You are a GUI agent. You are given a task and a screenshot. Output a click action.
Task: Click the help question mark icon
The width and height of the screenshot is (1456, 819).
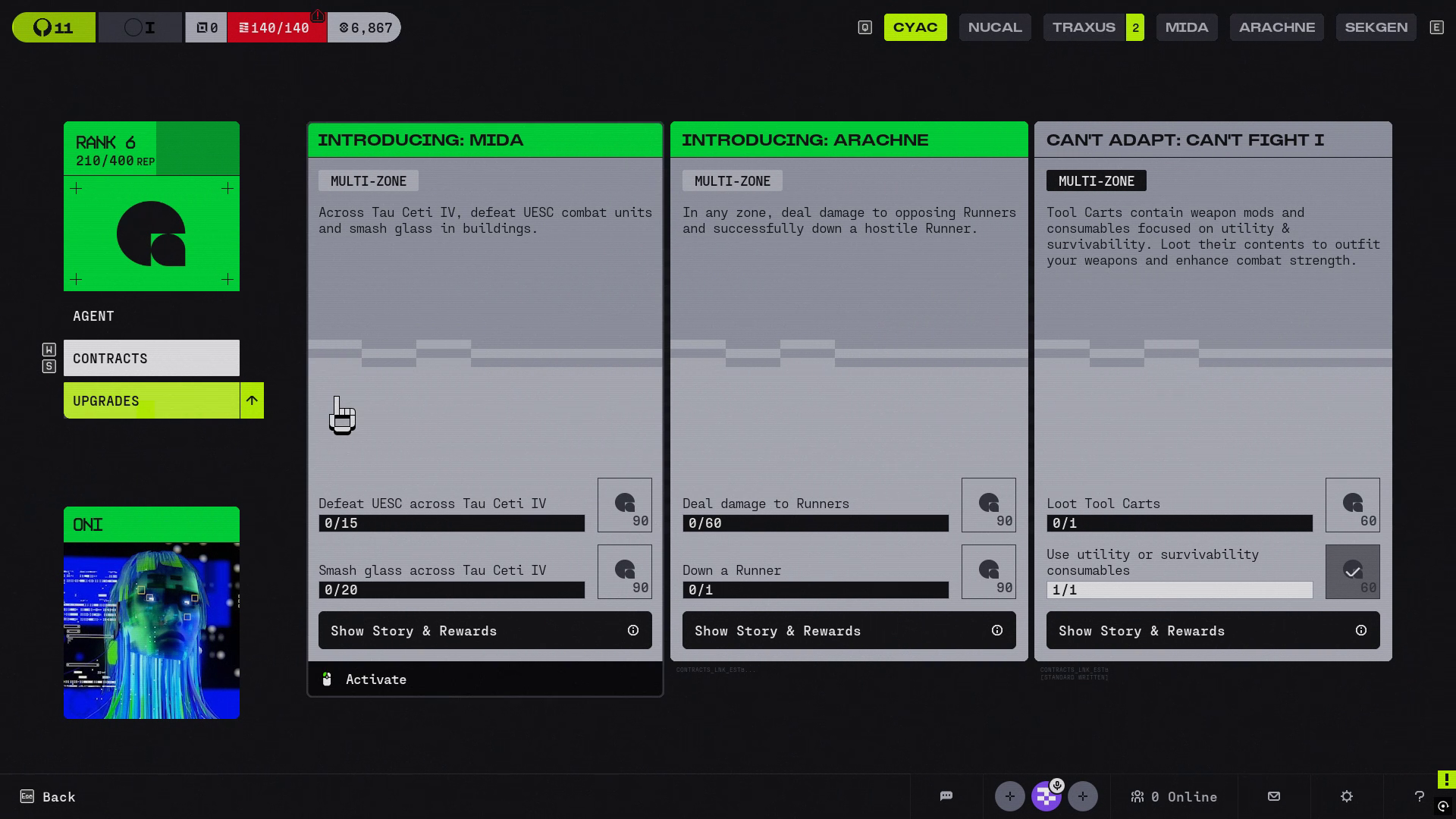[1420, 796]
